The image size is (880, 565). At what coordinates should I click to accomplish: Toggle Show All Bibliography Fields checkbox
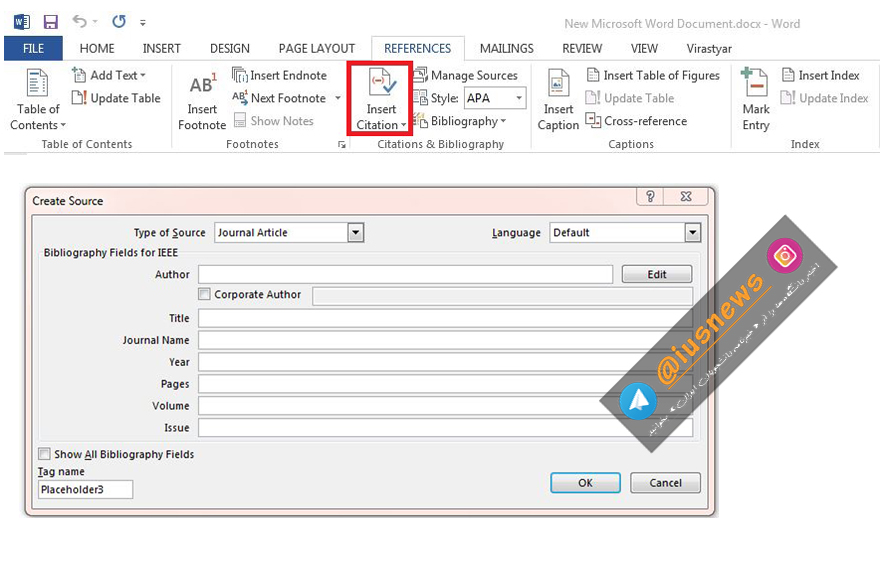tap(45, 454)
